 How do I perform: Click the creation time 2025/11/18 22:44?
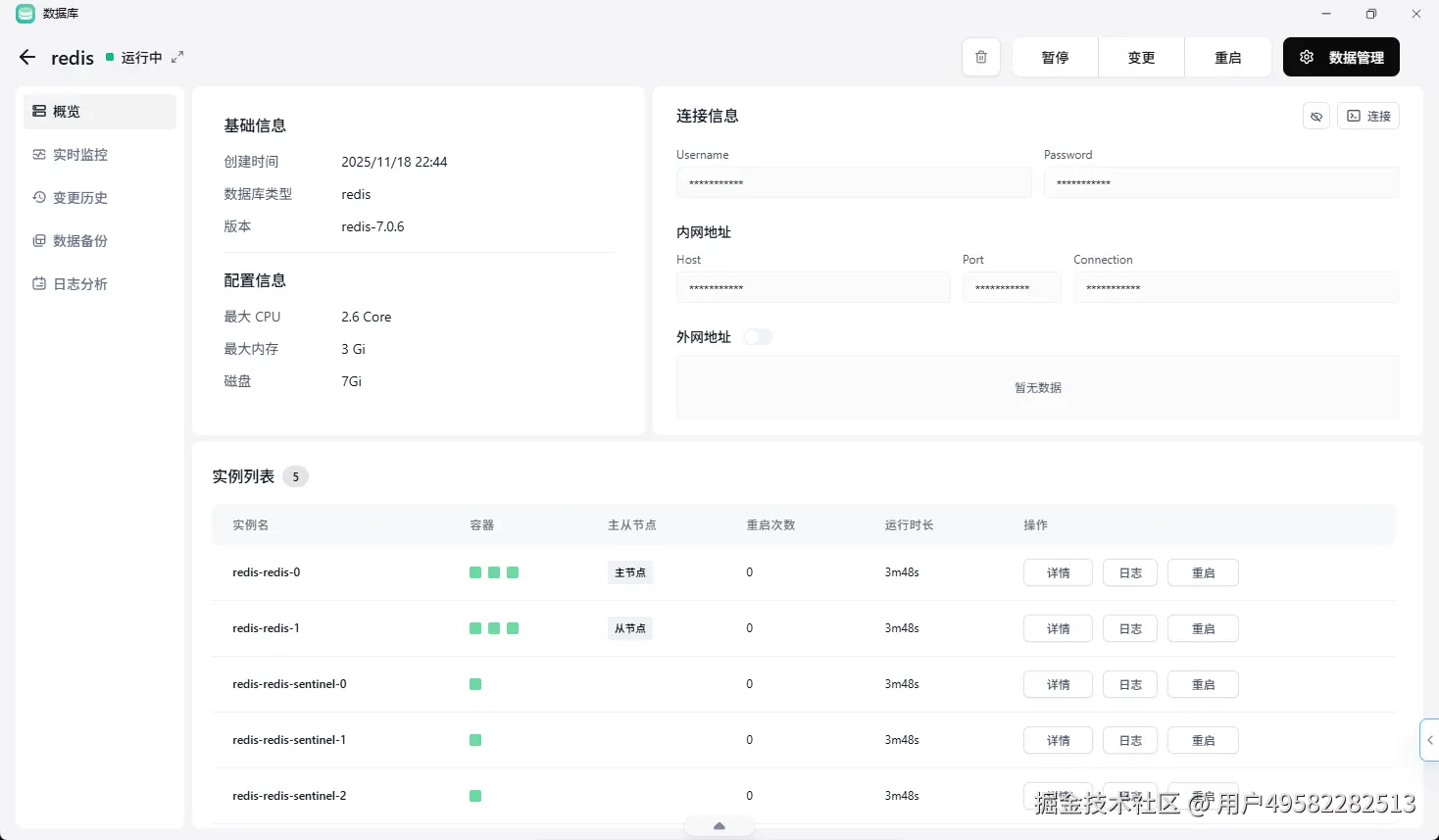coord(394,162)
